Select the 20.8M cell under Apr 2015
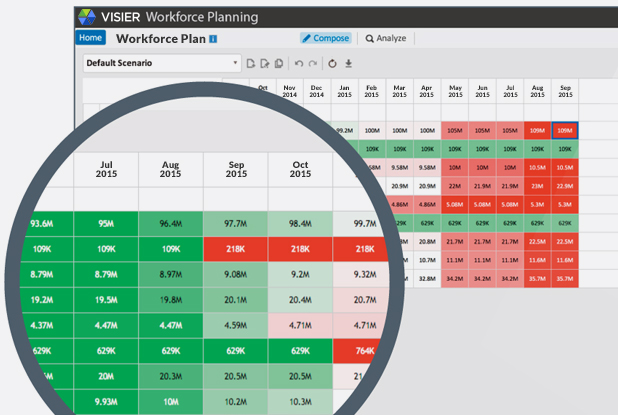Screen dimensions: 618x415 click(x=427, y=242)
